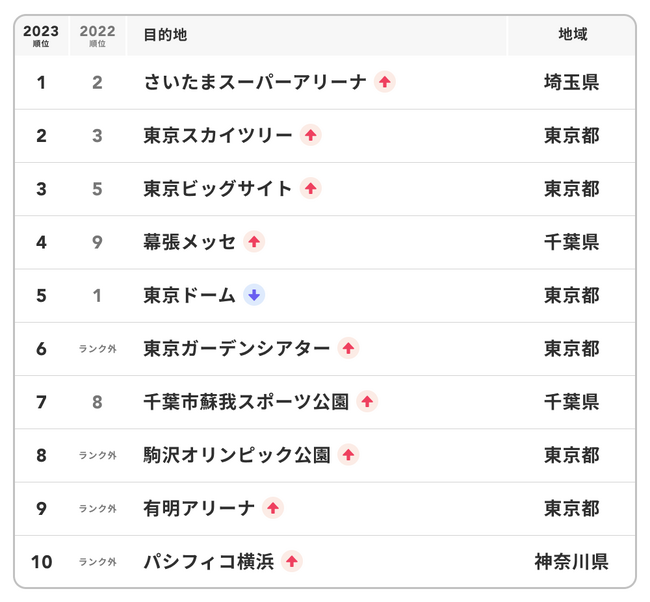650x602 pixels.
Task: Click the 千葉県 region for 幕張メッセ
Action: click(x=572, y=241)
